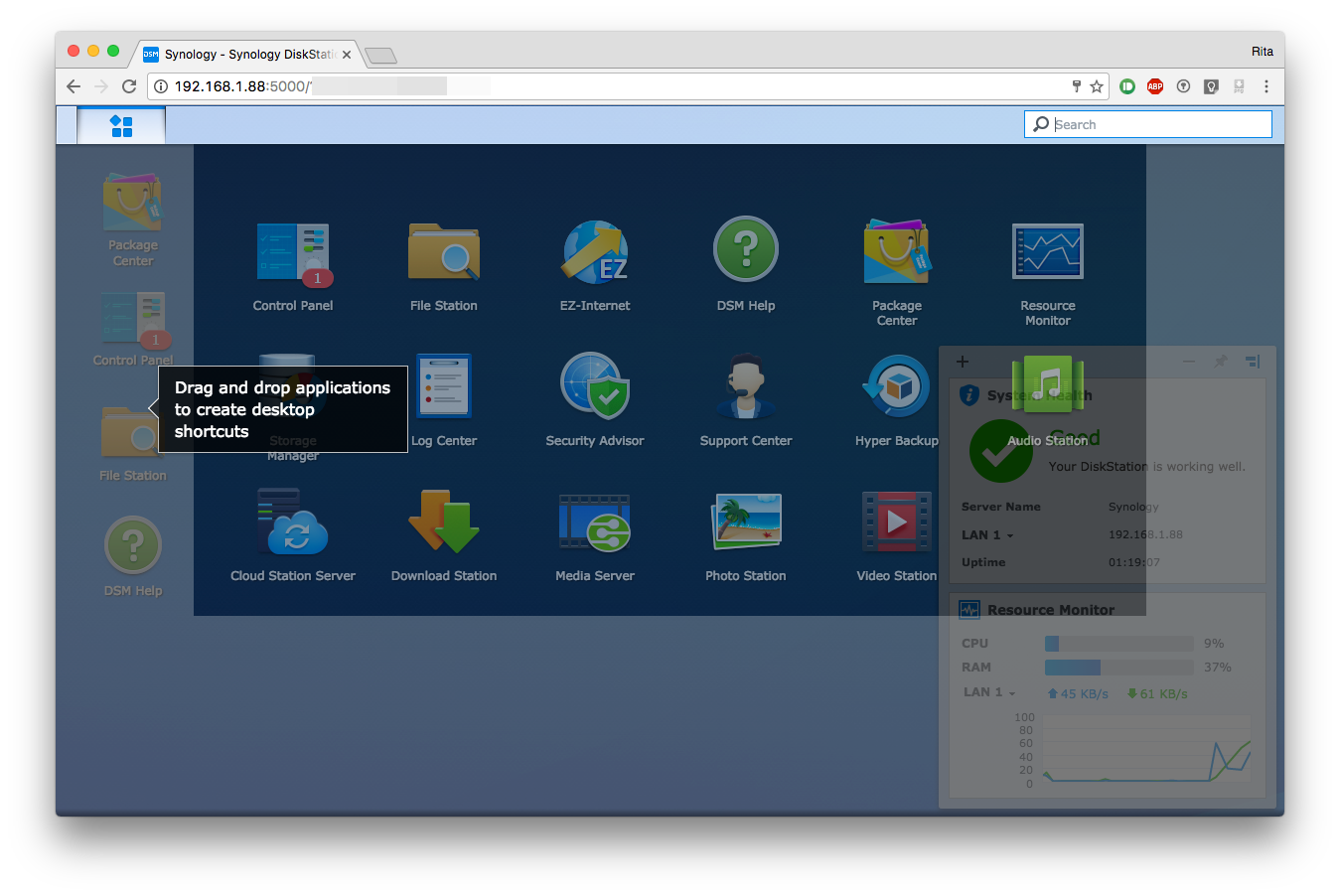The image size is (1340, 896).
Task: Bookmark this page with the star
Action: click(x=1097, y=86)
